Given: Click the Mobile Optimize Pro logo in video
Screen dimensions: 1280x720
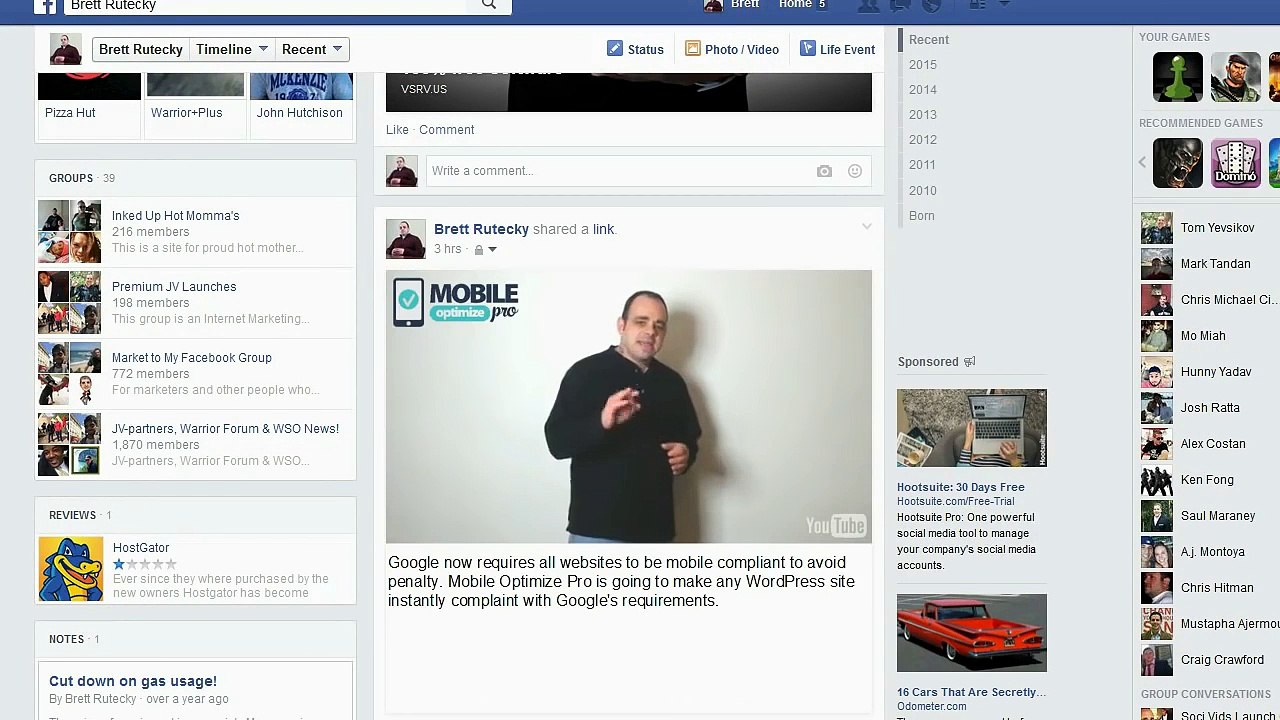Looking at the screenshot, I should 456,302.
